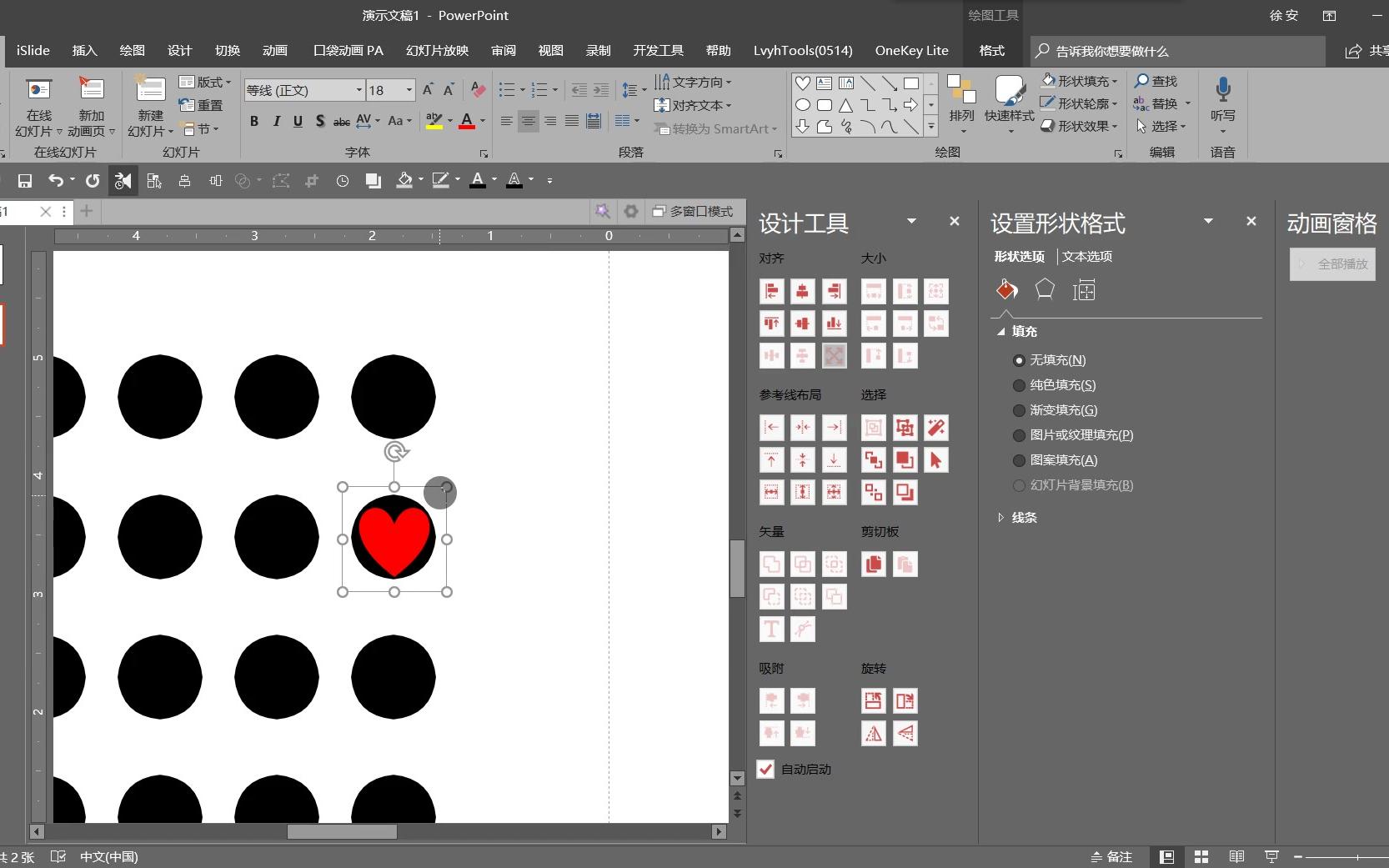Open the OneKey Lite tab
This screenshot has height=868, width=1389.
pos(911,50)
